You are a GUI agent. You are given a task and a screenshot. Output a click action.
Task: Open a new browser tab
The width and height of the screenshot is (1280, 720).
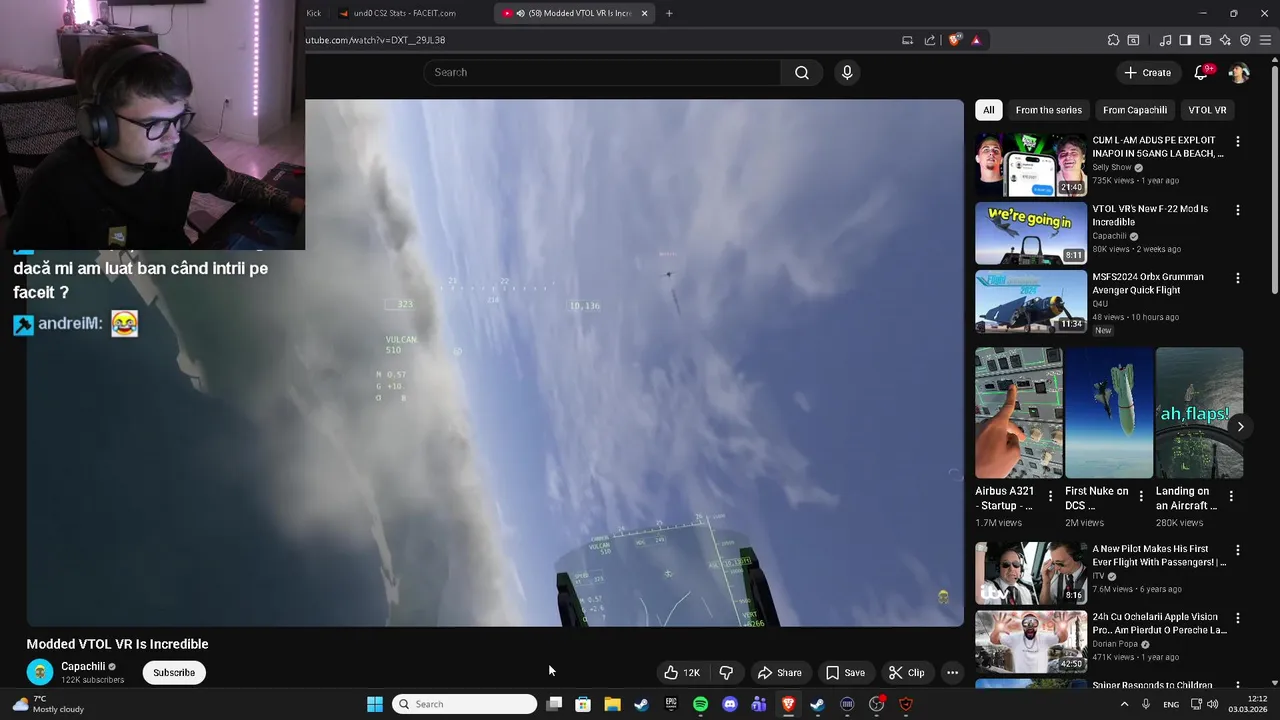pos(669,13)
